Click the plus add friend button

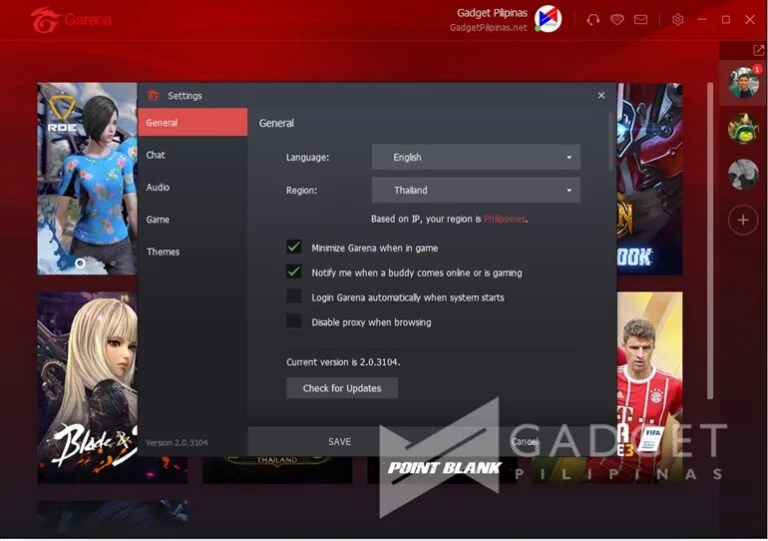(x=743, y=220)
